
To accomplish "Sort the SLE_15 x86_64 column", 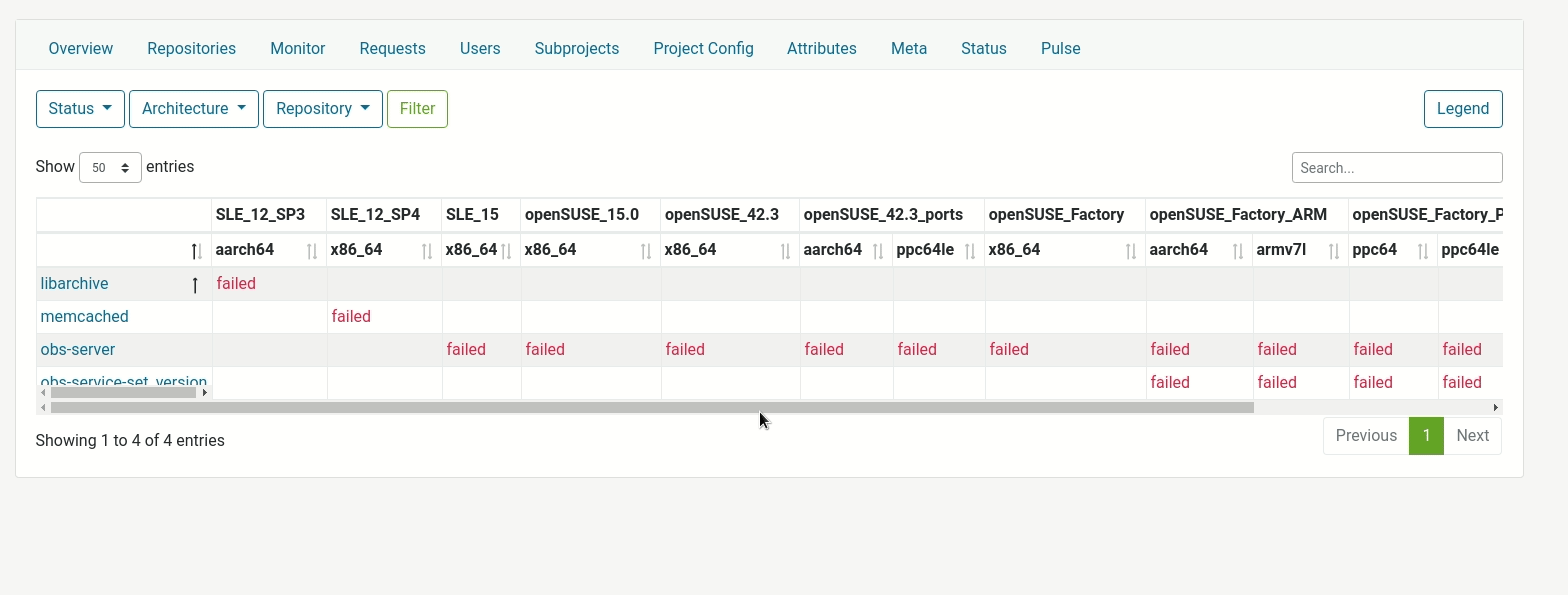I will tap(506, 251).
